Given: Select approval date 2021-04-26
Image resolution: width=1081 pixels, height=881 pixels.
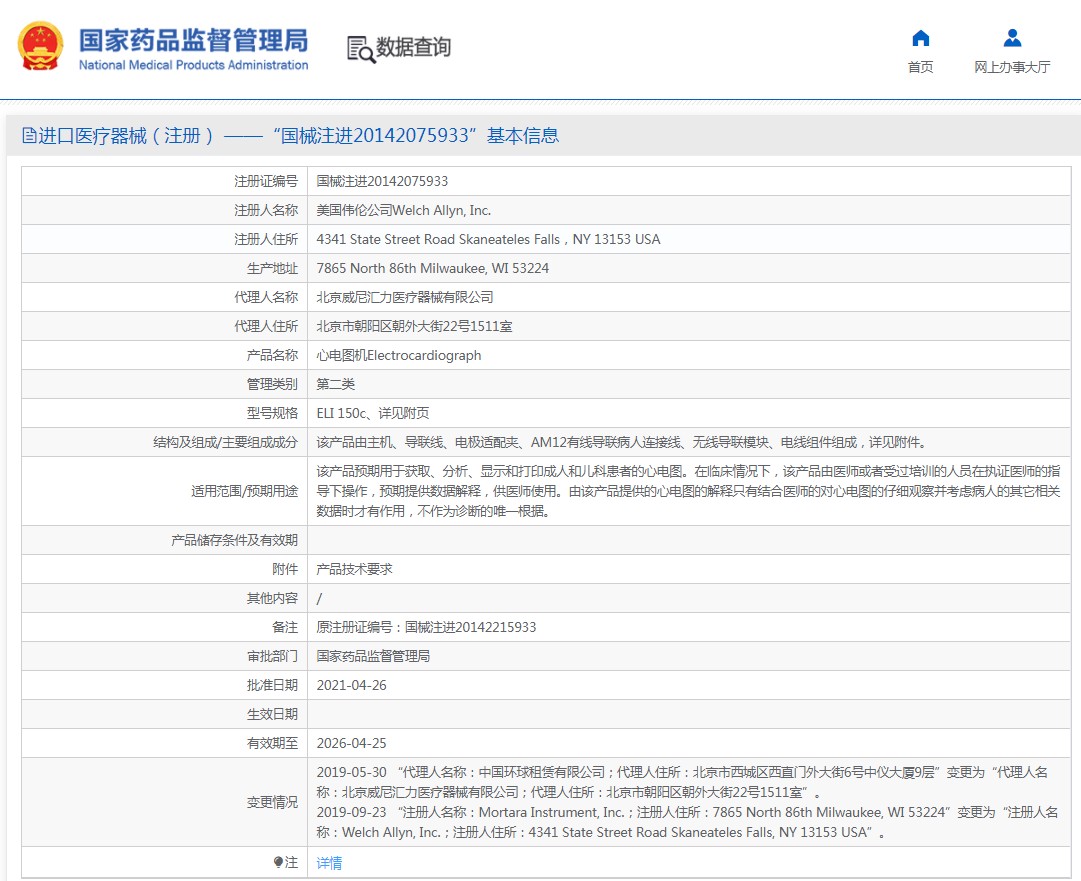Looking at the screenshot, I should coord(351,685).
